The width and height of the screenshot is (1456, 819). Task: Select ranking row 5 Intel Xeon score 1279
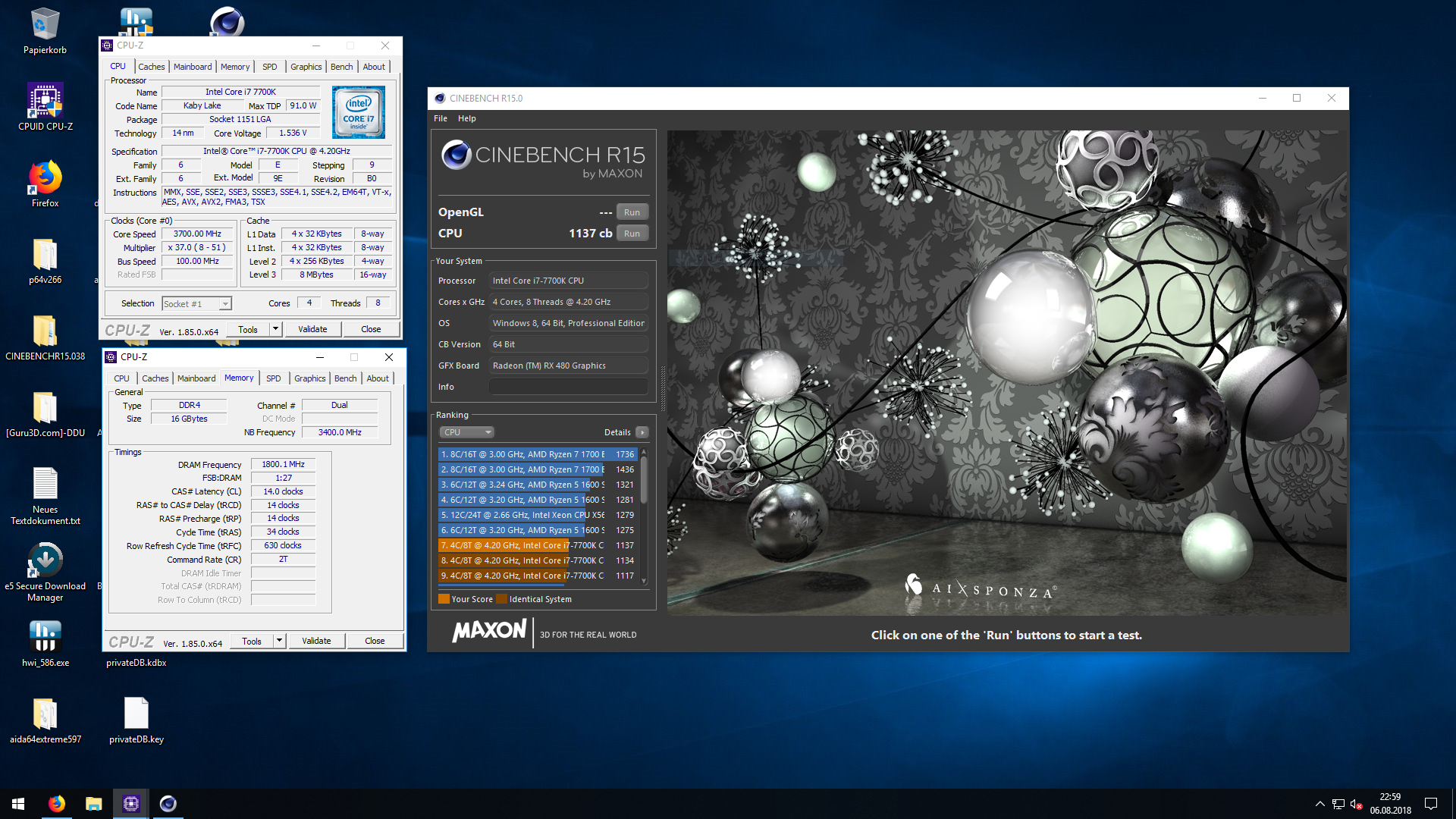(538, 515)
